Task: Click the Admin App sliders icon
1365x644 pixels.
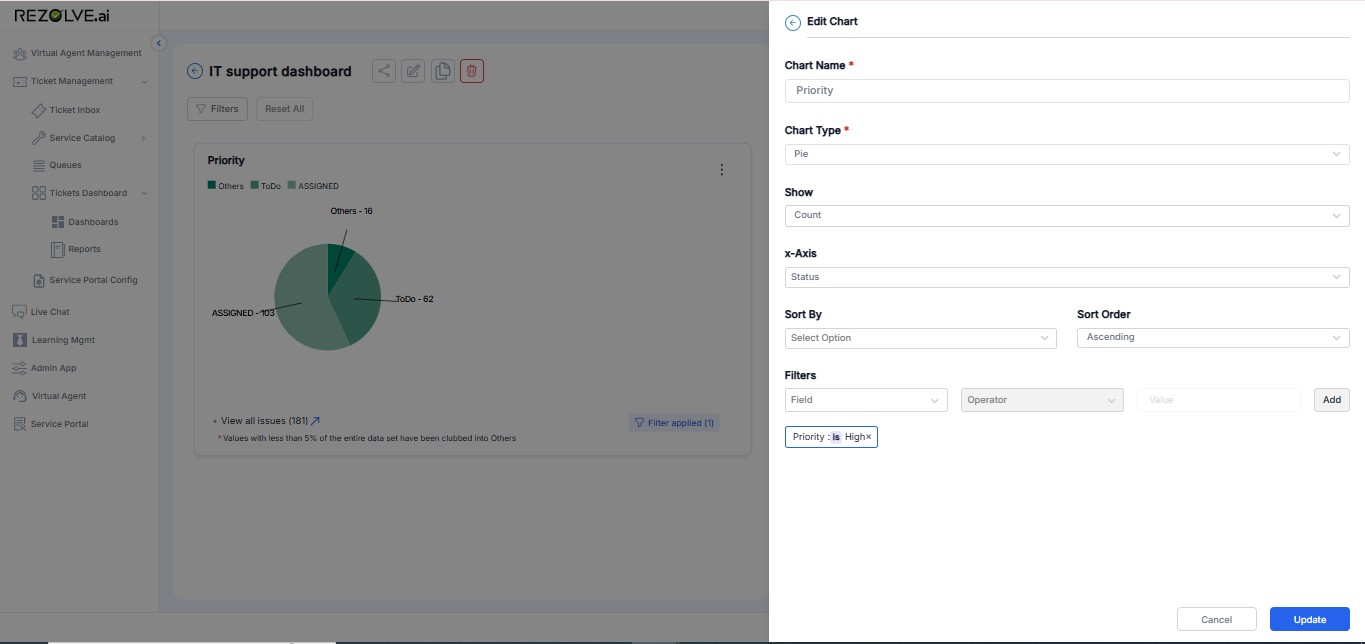Action: 19,368
